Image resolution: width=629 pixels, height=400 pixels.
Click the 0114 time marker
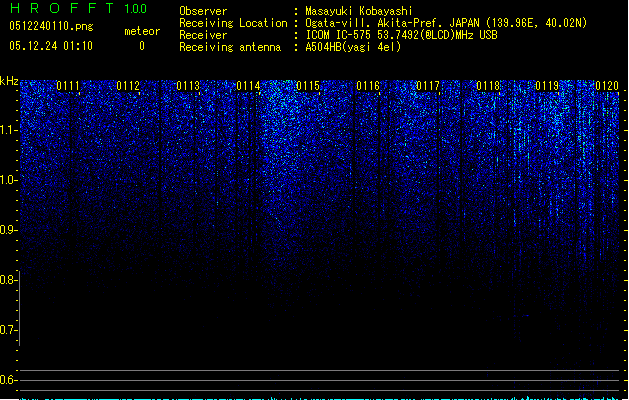coord(248,86)
